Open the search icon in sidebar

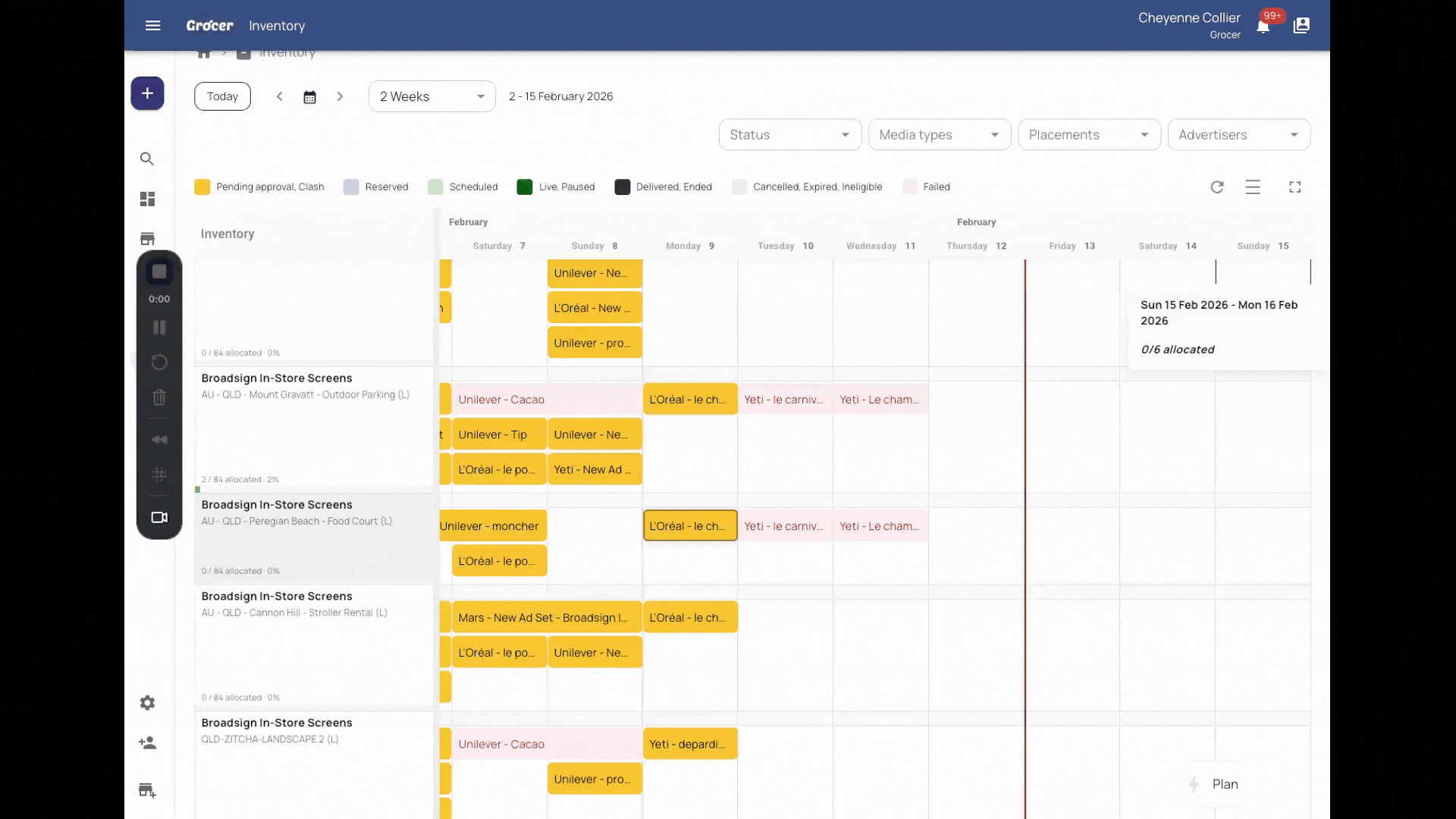(x=147, y=159)
